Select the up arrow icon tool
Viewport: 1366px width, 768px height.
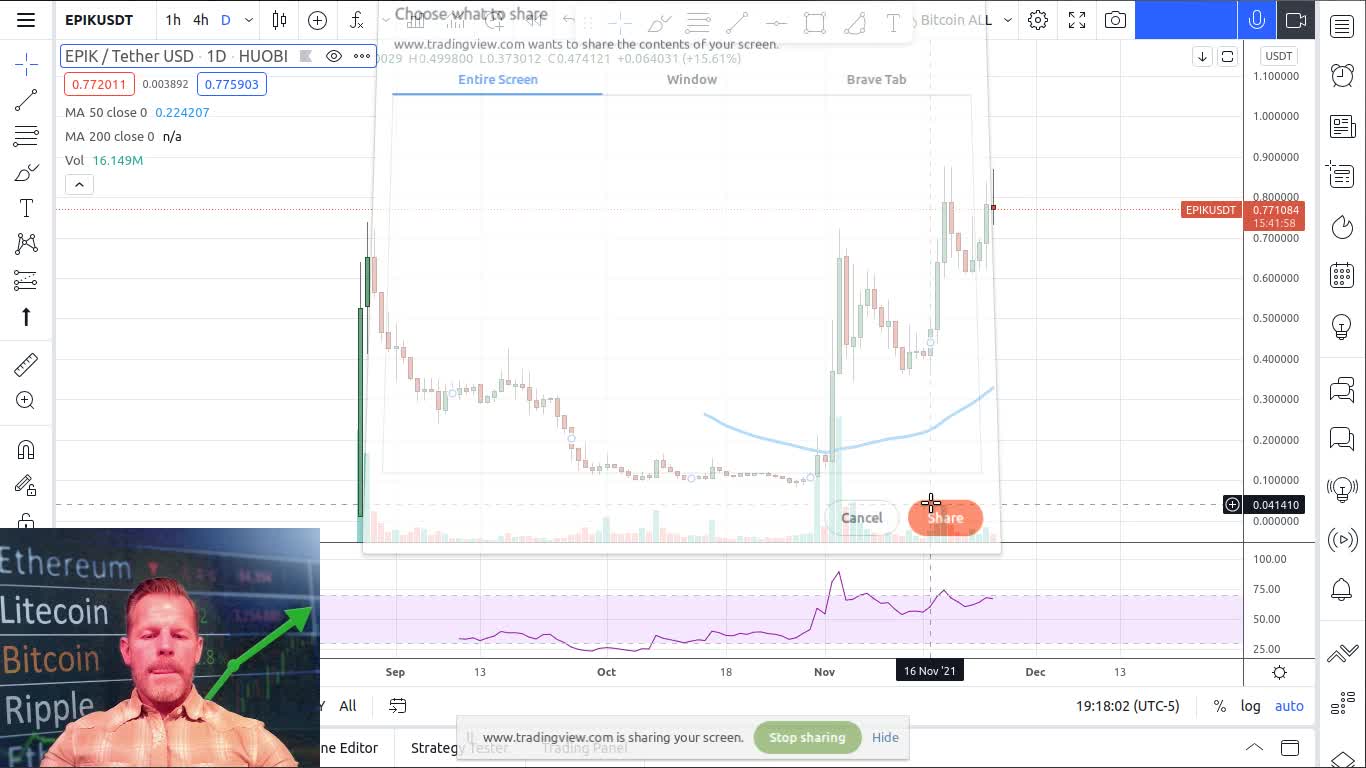[26, 317]
